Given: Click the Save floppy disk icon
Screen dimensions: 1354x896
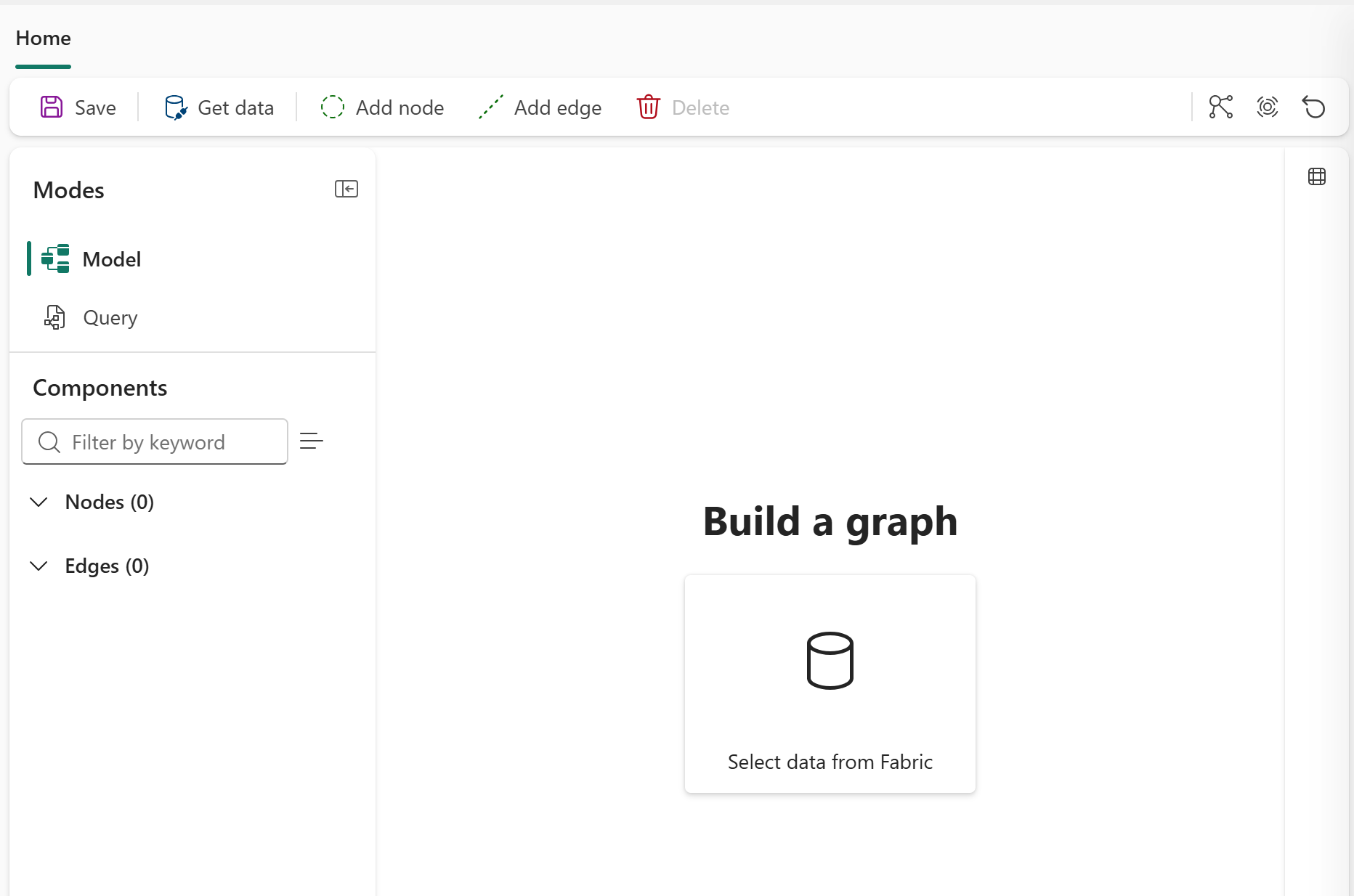Looking at the screenshot, I should 52,107.
